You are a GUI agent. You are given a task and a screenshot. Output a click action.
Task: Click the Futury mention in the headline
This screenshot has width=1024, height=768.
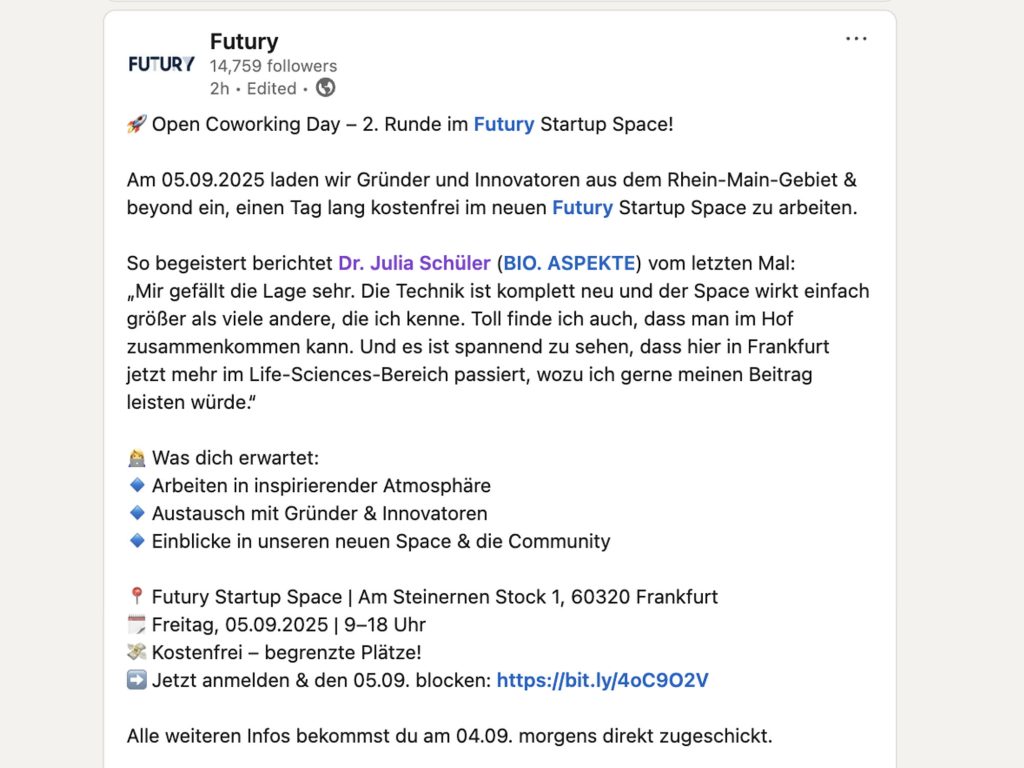[504, 124]
